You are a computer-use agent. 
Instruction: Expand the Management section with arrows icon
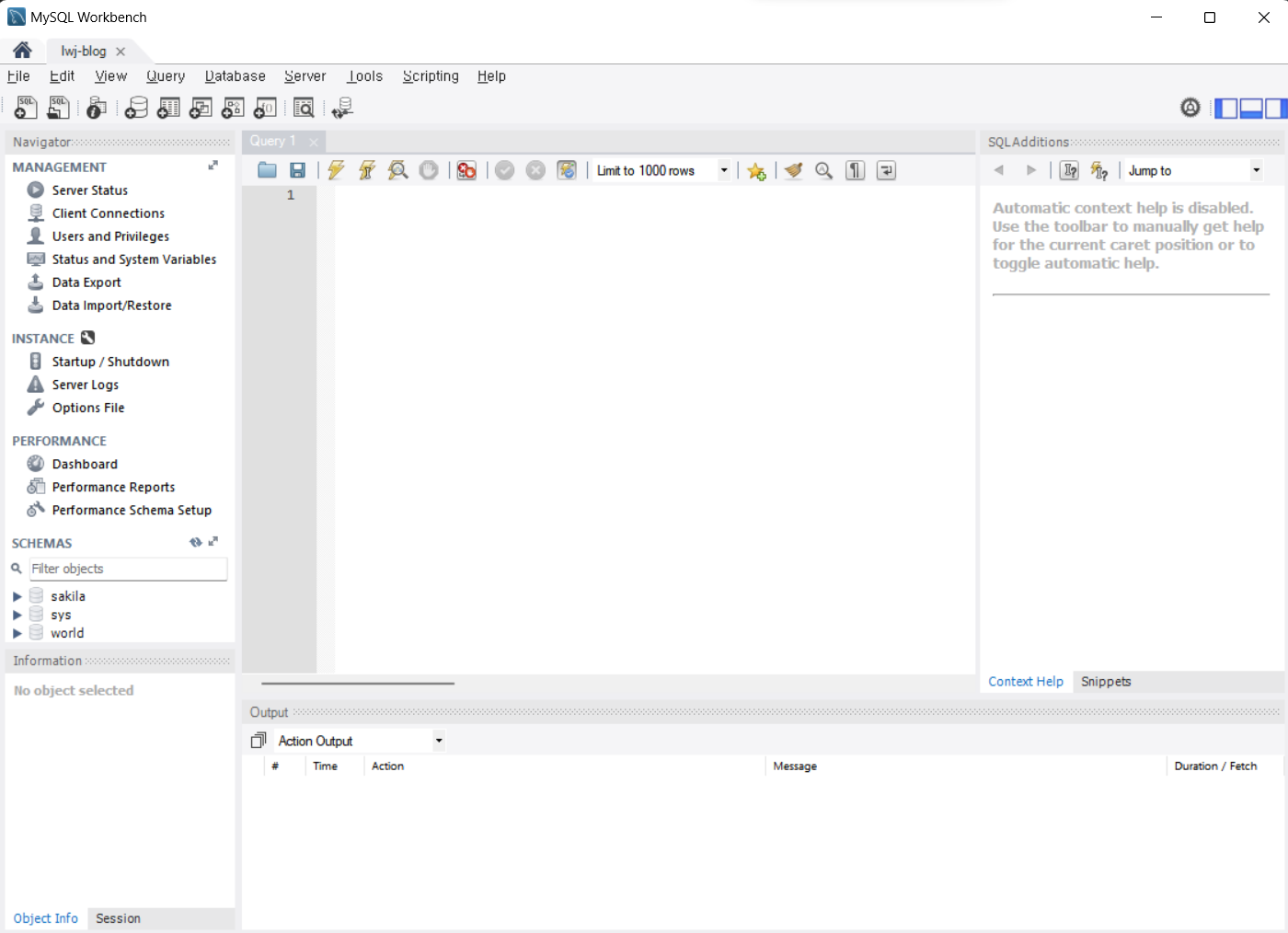(213, 166)
